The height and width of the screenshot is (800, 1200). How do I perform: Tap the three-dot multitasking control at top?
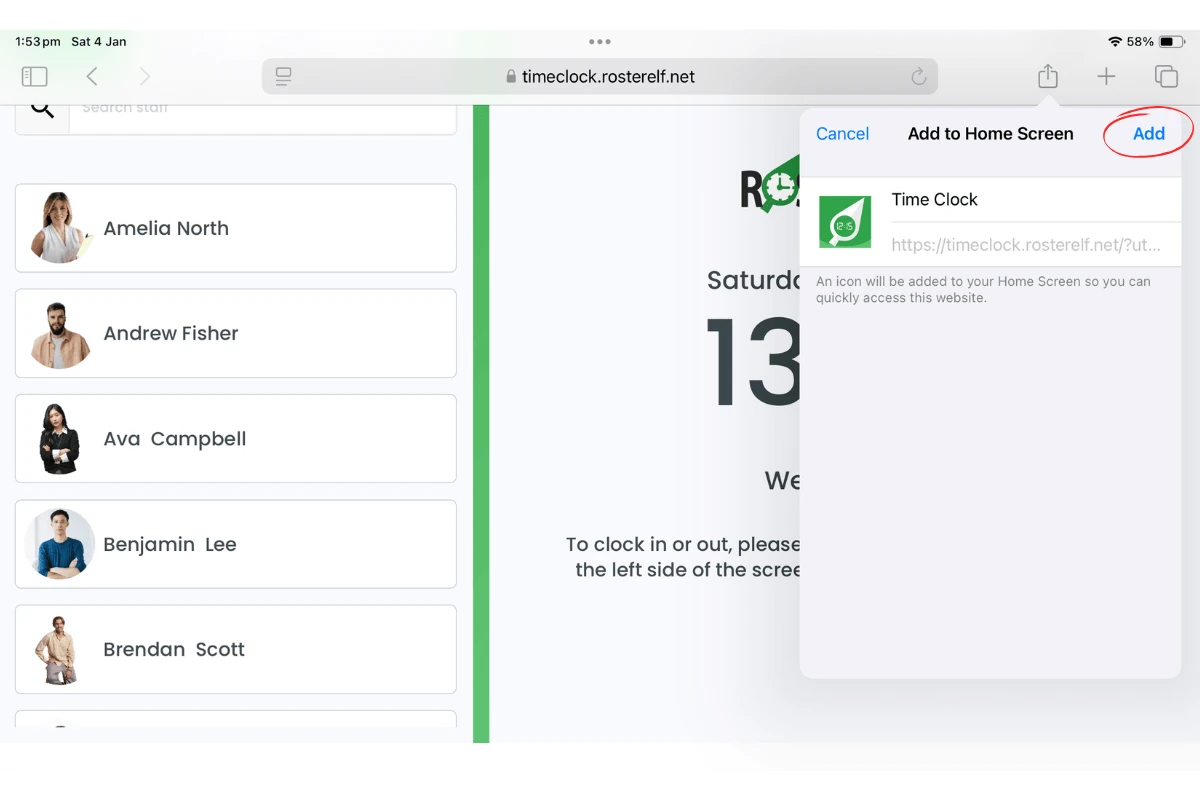point(600,42)
